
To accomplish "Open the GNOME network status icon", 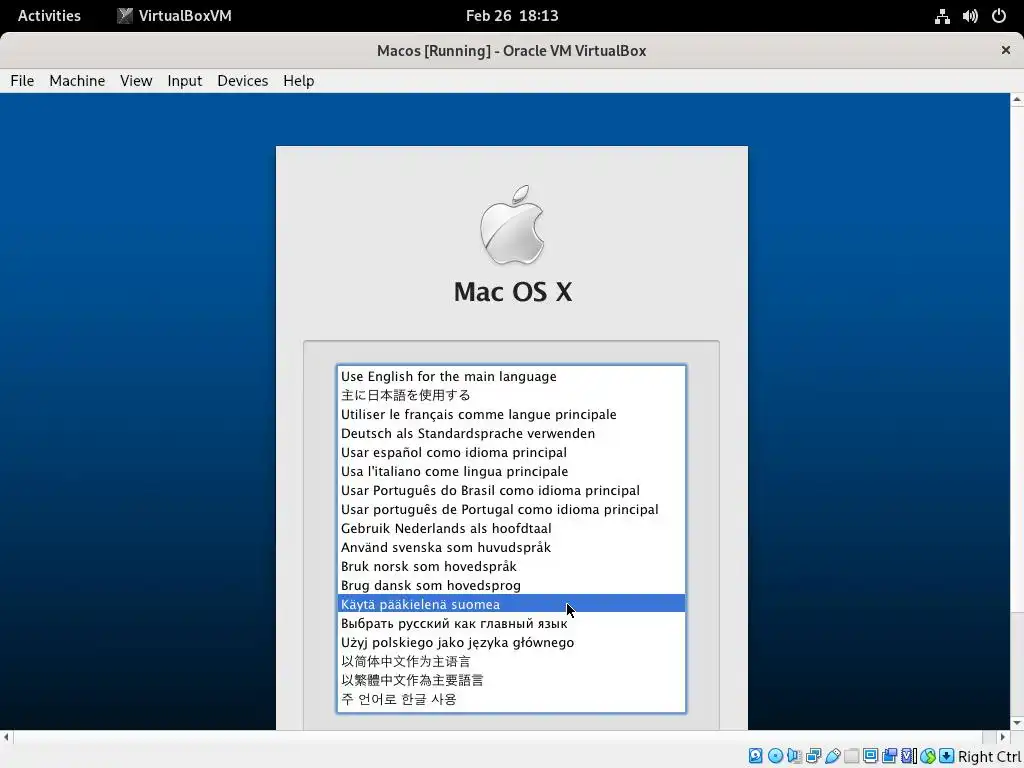I will pos(942,16).
